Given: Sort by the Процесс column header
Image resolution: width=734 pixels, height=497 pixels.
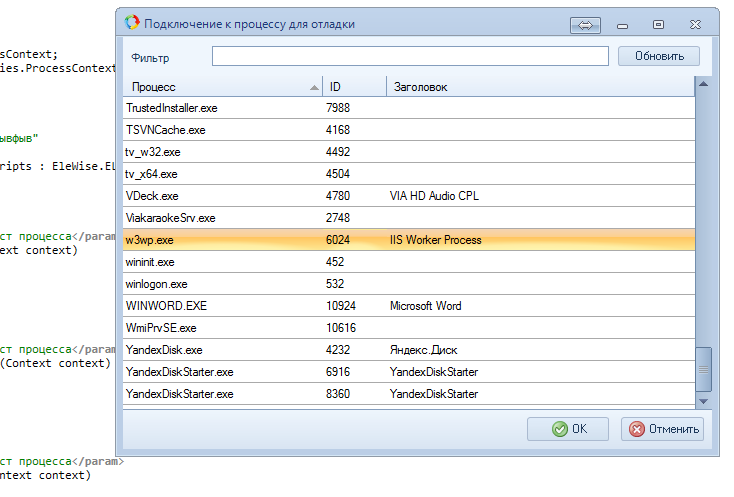Looking at the screenshot, I should coord(220,87).
